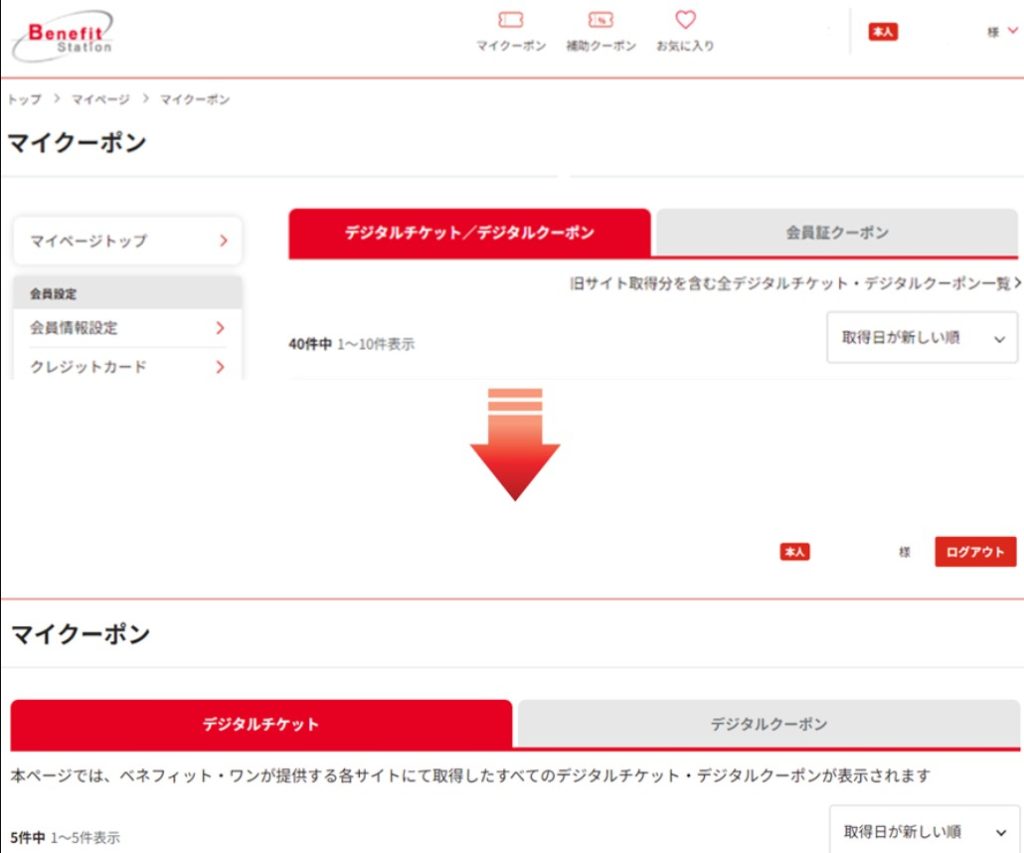Select the デジタルチケット／デジタルクーポン tab

click(469, 233)
